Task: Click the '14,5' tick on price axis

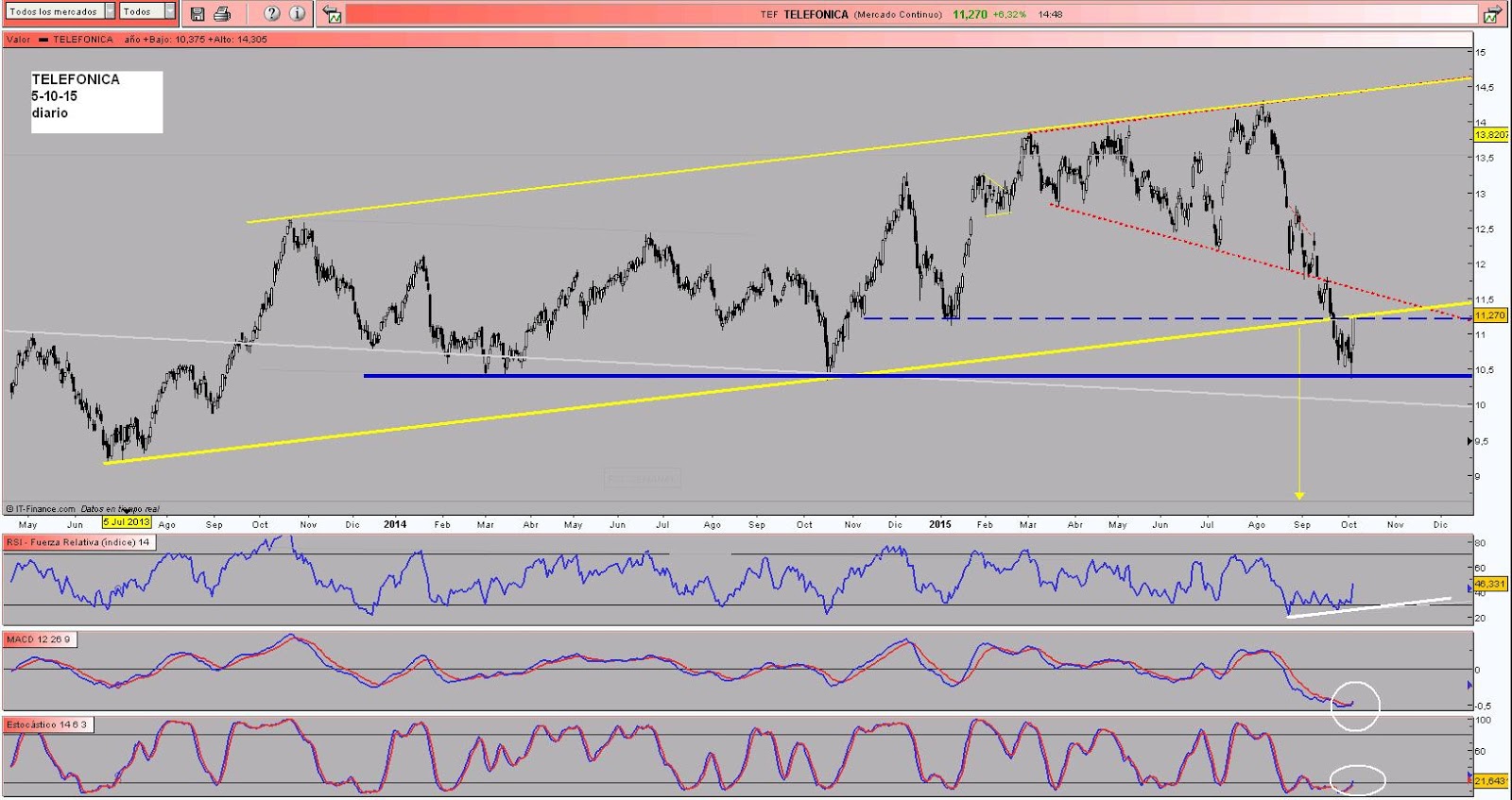Action: pos(1485,87)
